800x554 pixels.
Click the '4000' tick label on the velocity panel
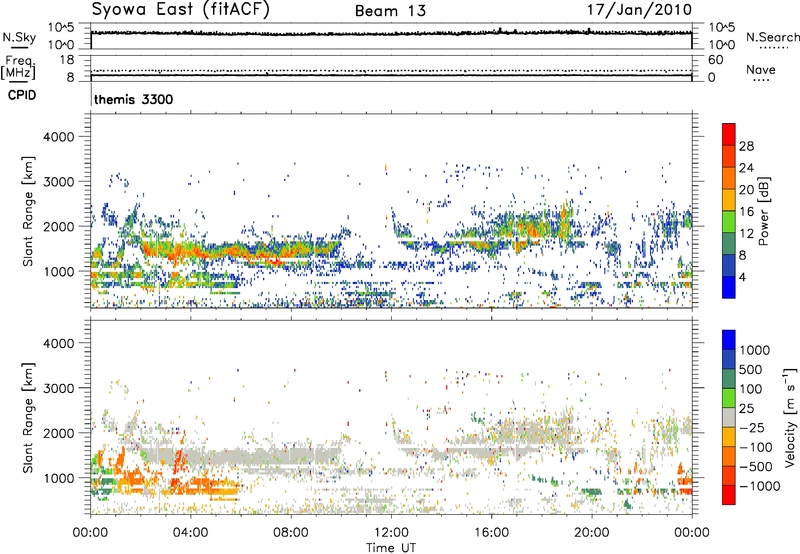pos(58,343)
